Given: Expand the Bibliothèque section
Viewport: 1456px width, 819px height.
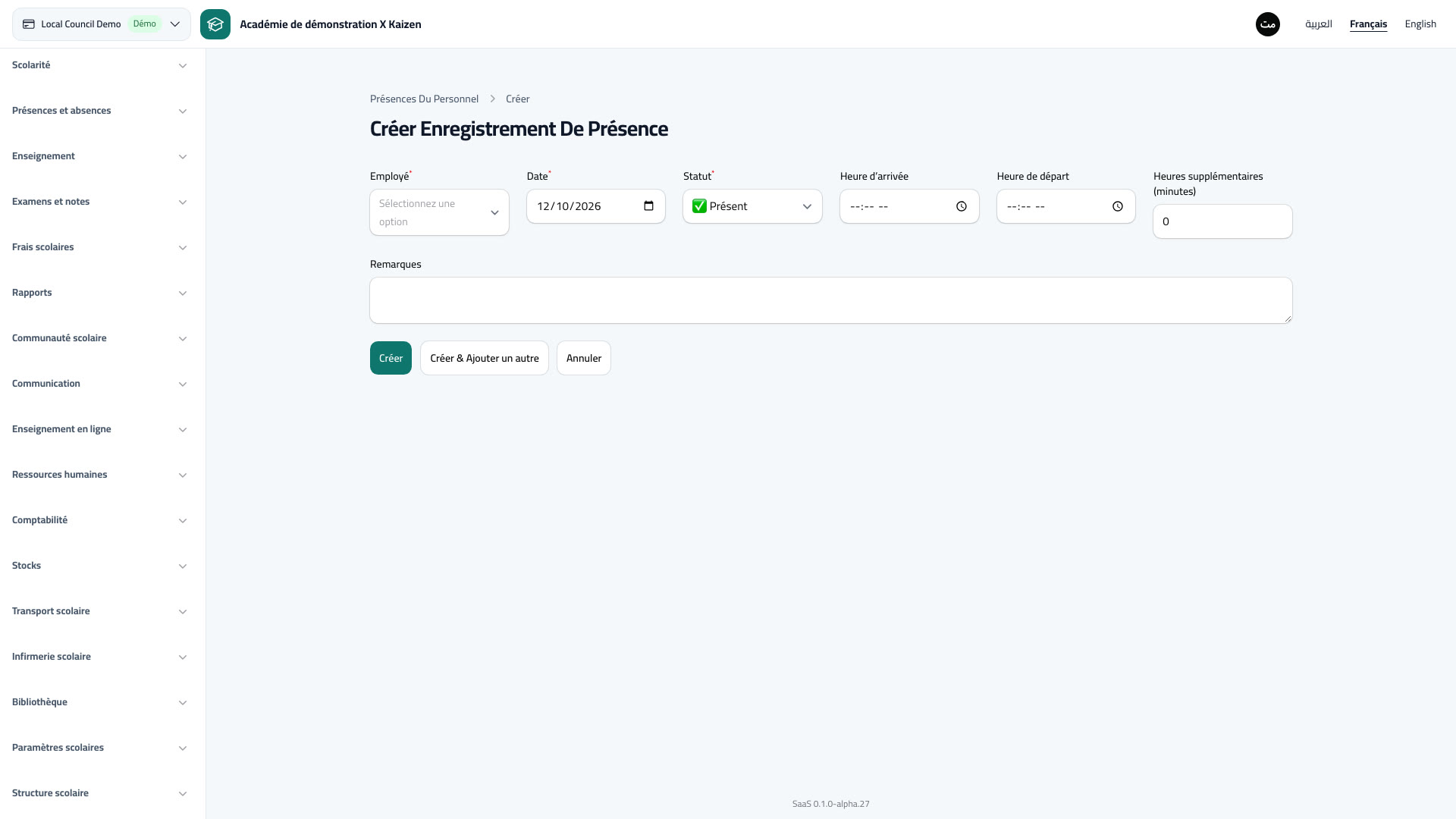Looking at the screenshot, I should (99, 702).
